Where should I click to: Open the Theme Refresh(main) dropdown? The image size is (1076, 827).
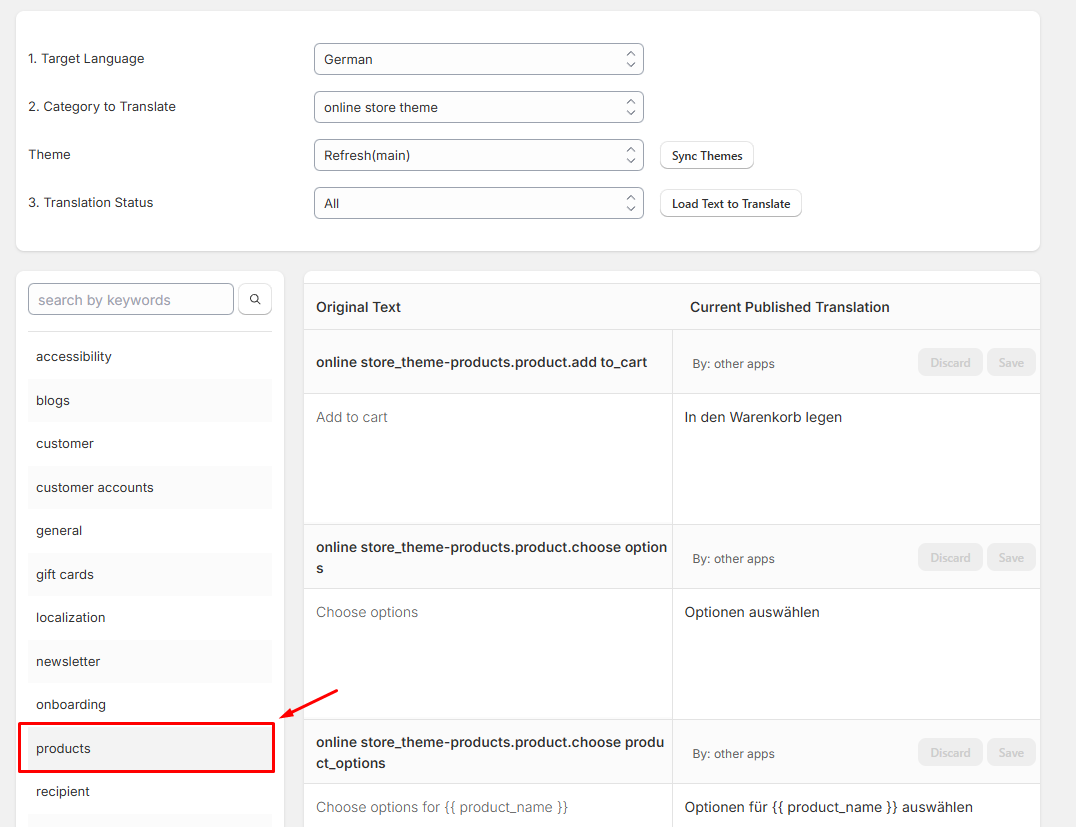tap(478, 155)
